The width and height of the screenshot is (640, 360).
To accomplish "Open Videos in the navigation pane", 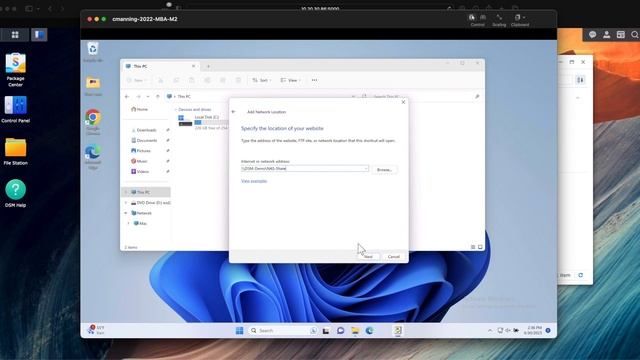I will point(140,172).
